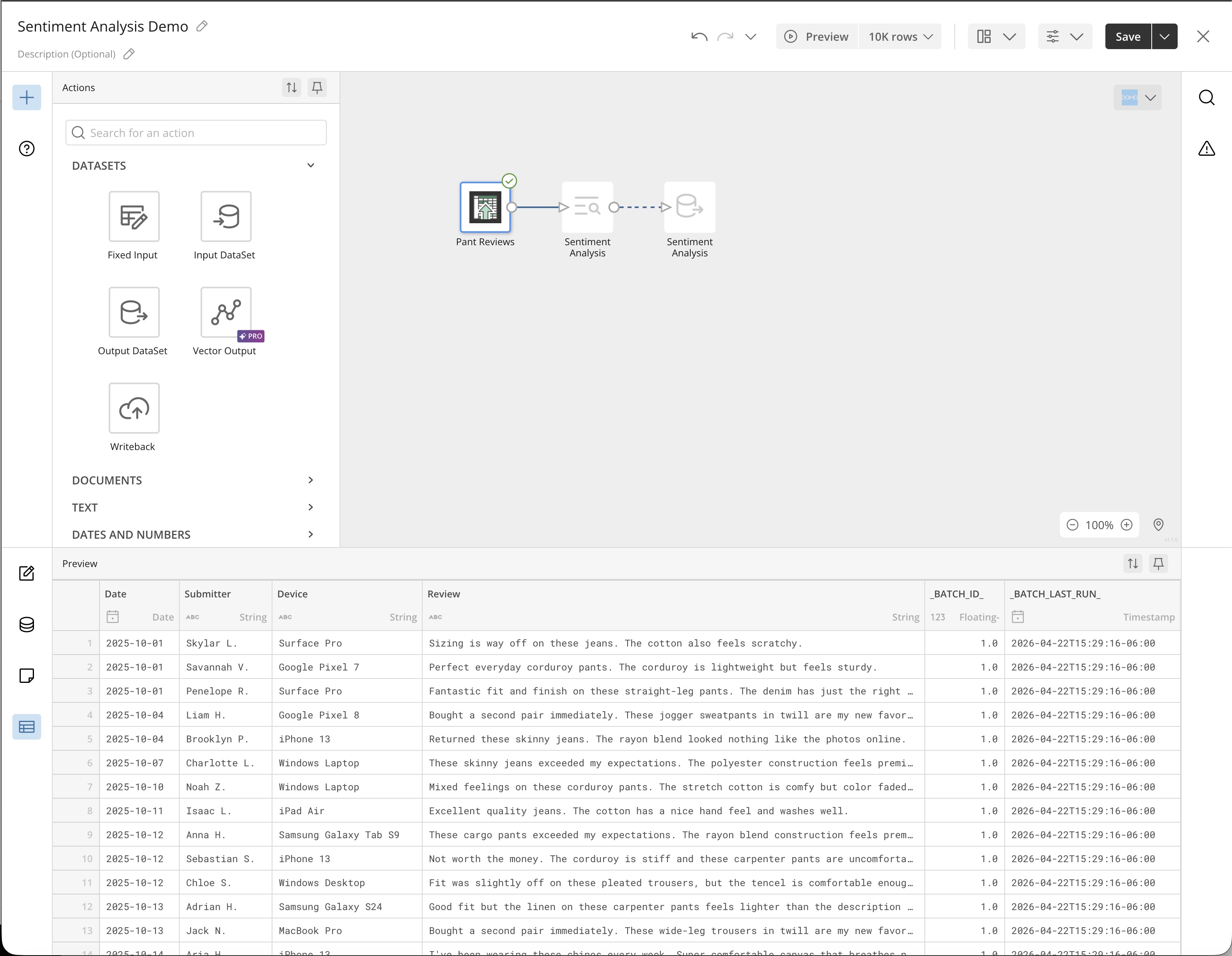Select the Sentiment Analysis output dataset node
The image size is (1232, 956).
(x=690, y=207)
